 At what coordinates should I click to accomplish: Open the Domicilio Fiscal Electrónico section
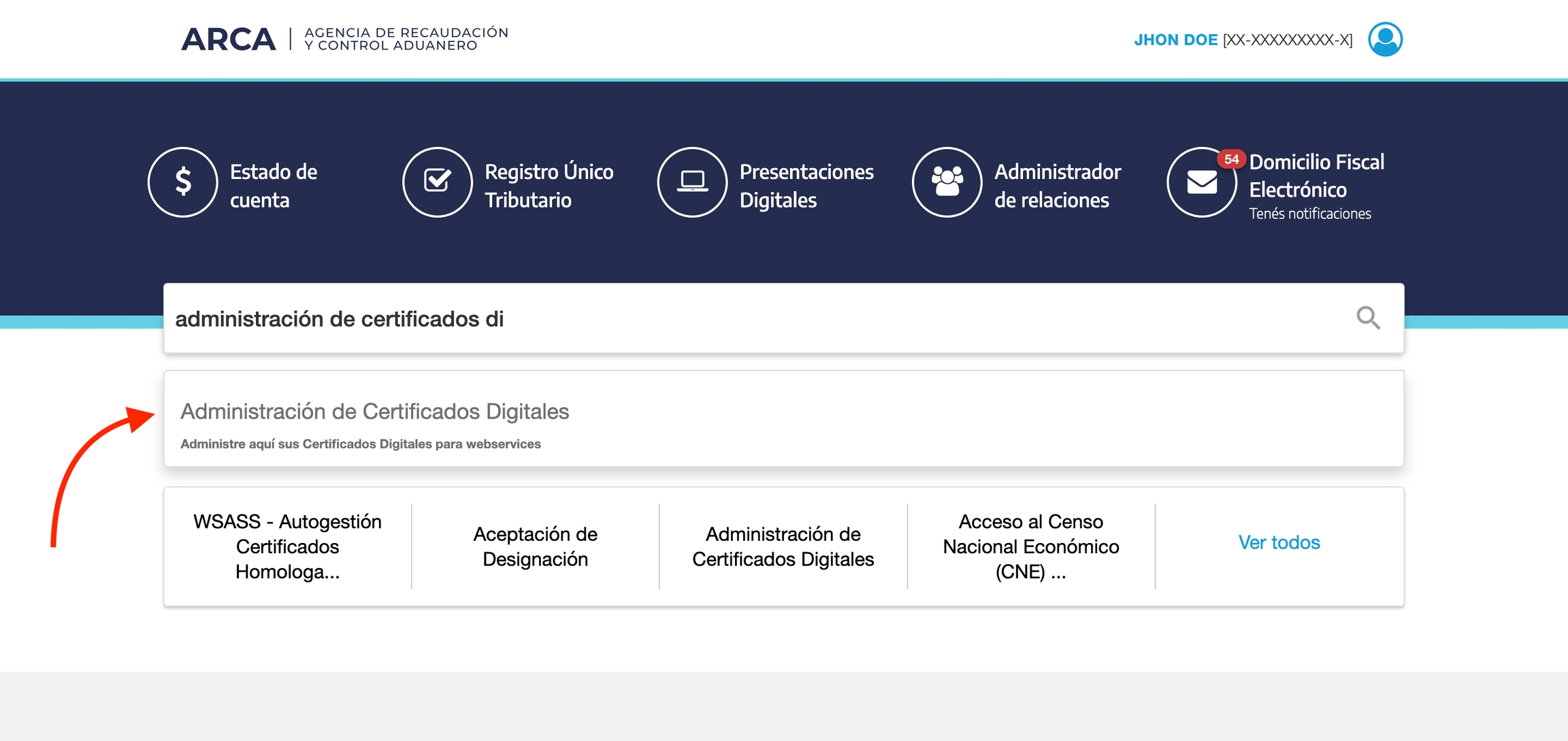click(1316, 176)
